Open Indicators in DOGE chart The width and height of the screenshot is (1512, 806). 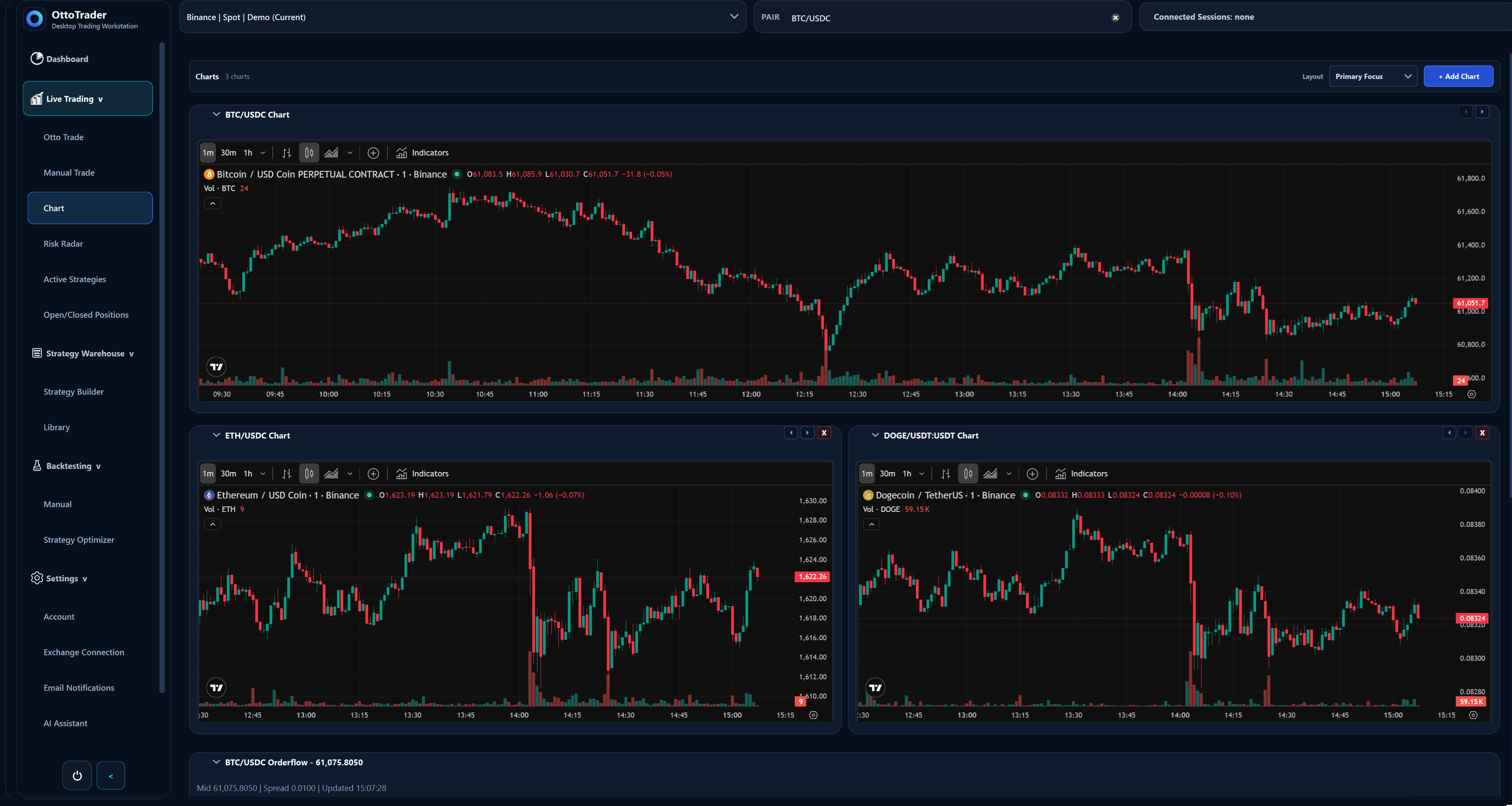pos(1082,474)
